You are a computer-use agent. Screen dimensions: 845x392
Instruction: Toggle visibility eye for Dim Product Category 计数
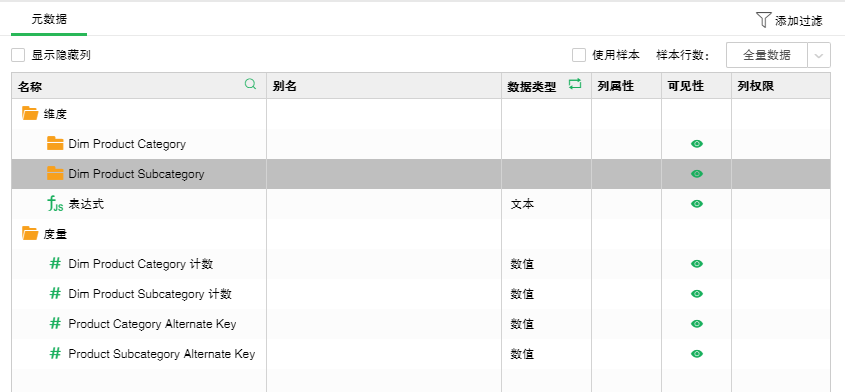pos(697,264)
